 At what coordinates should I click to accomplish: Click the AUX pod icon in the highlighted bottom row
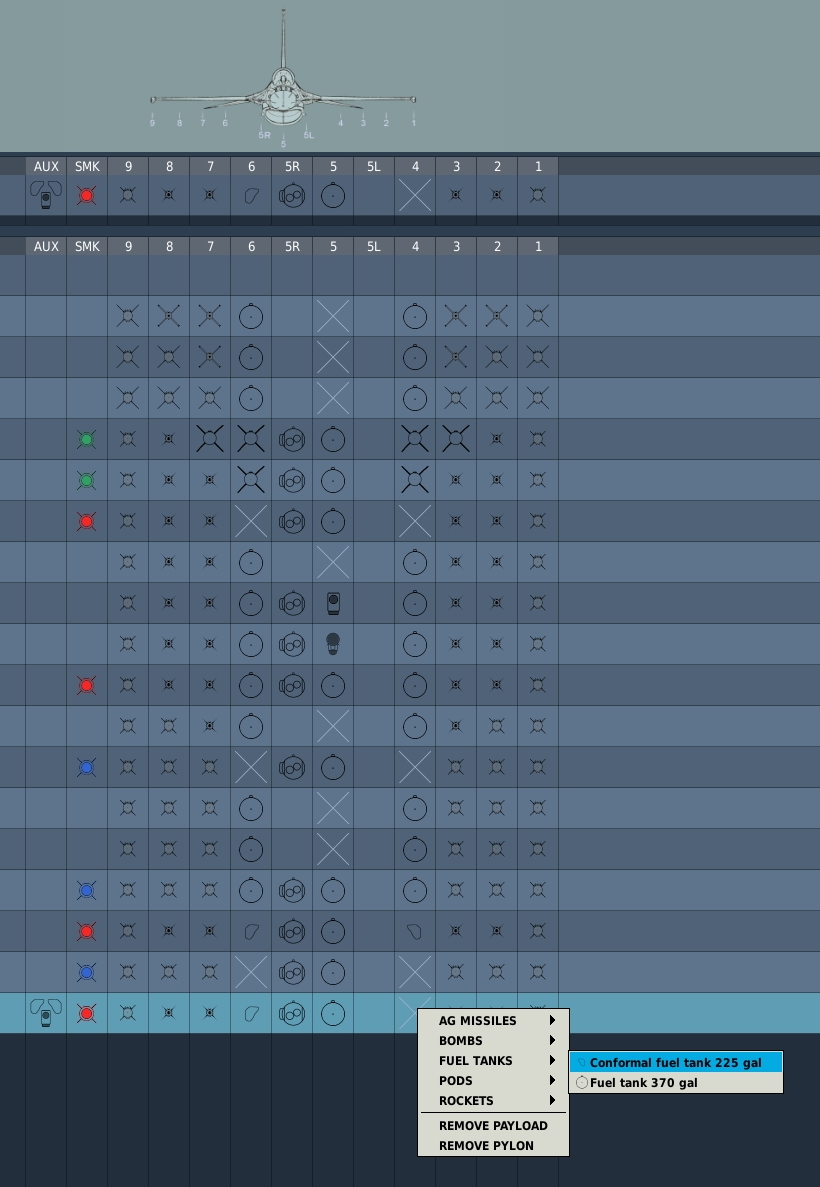pos(46,1013)
